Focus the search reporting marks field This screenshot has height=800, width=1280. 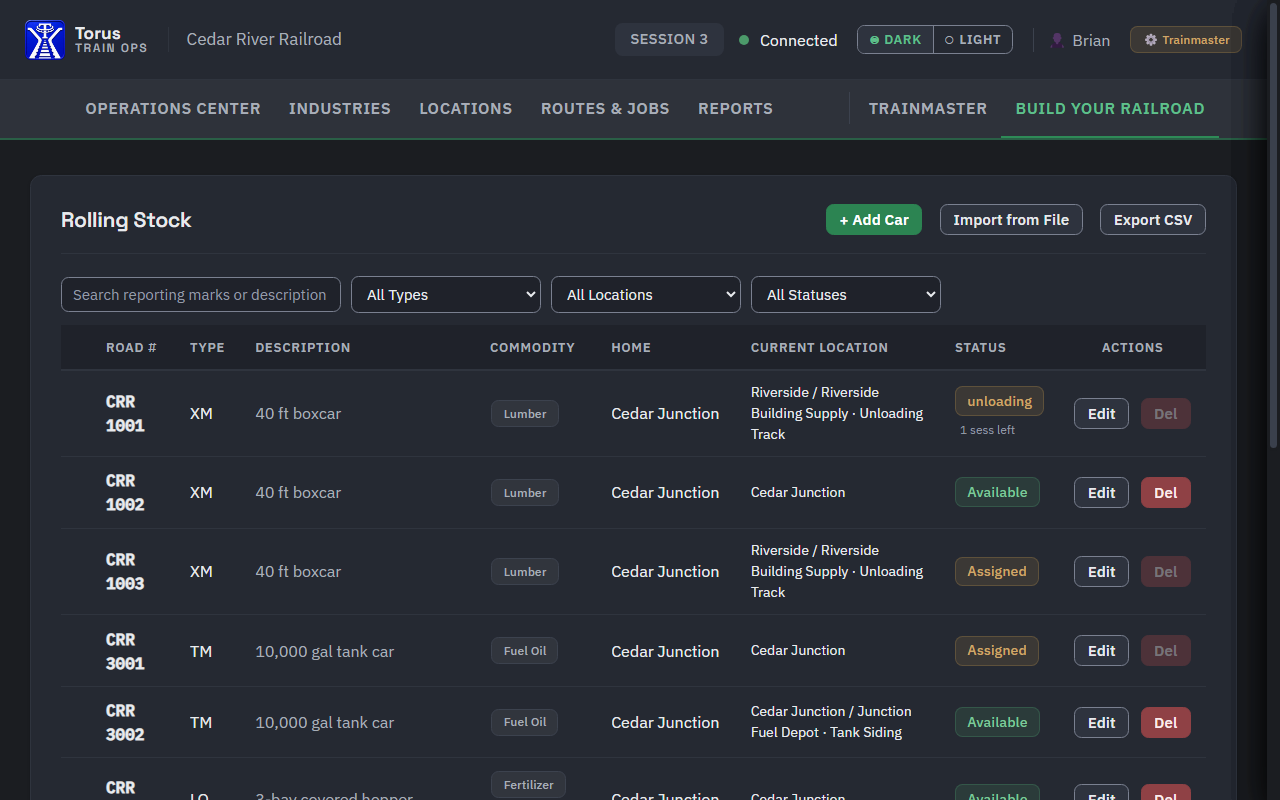(201, 295)
